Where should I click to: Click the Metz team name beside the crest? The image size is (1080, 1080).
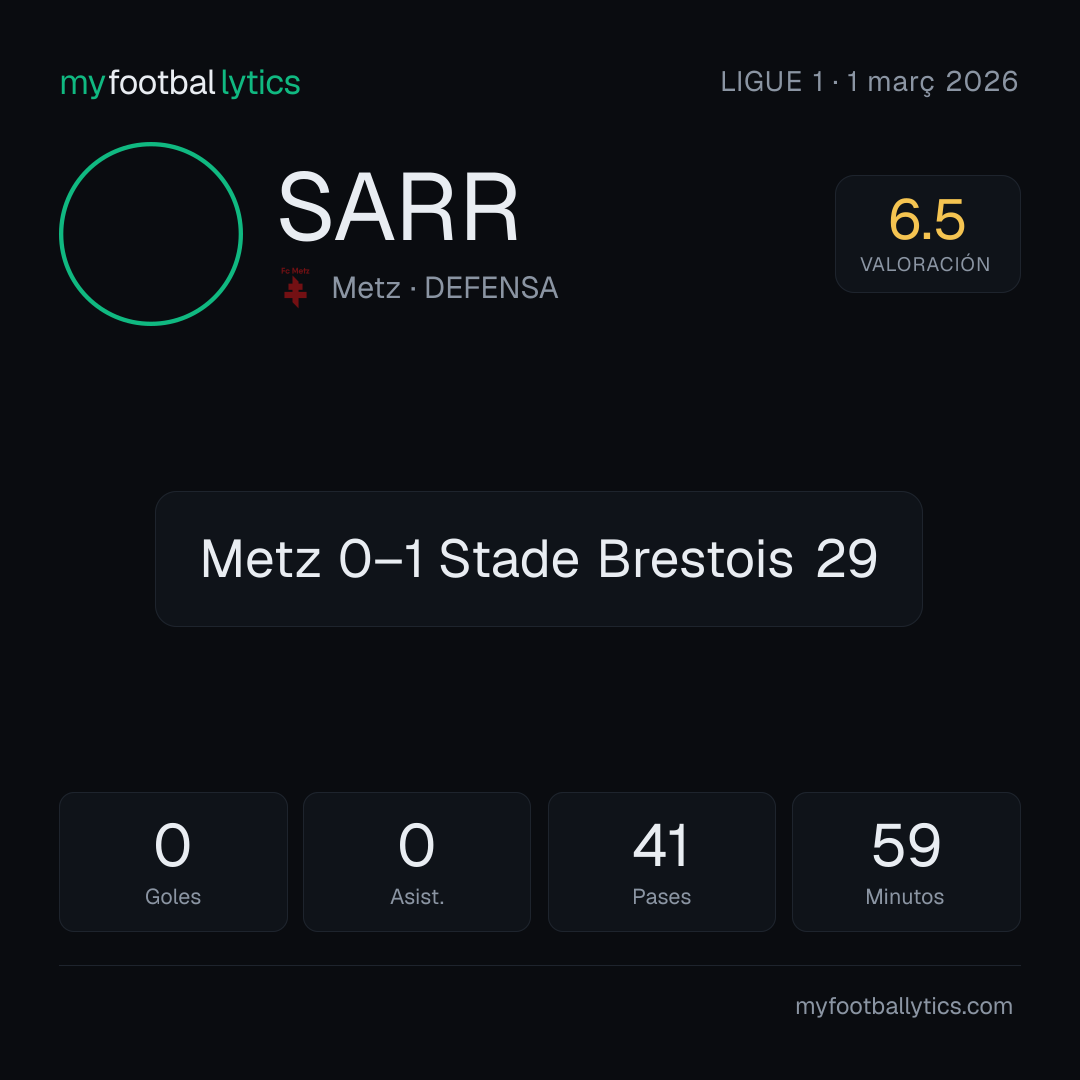pyautogui.click(x=366, y=288)
